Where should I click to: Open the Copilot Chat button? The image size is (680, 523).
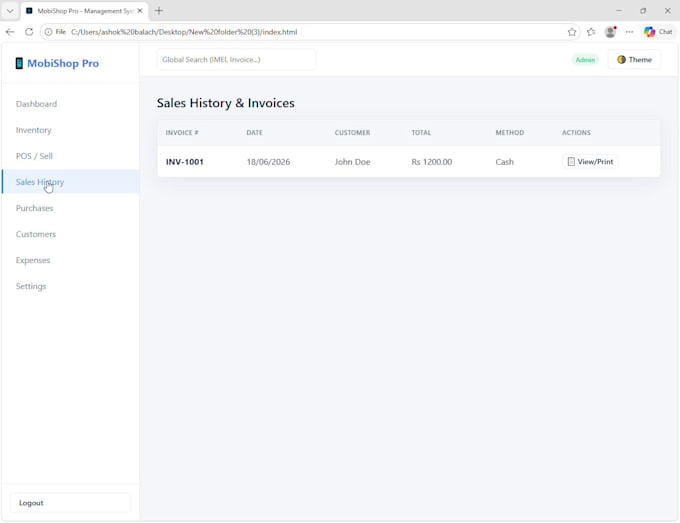(658, 32)
